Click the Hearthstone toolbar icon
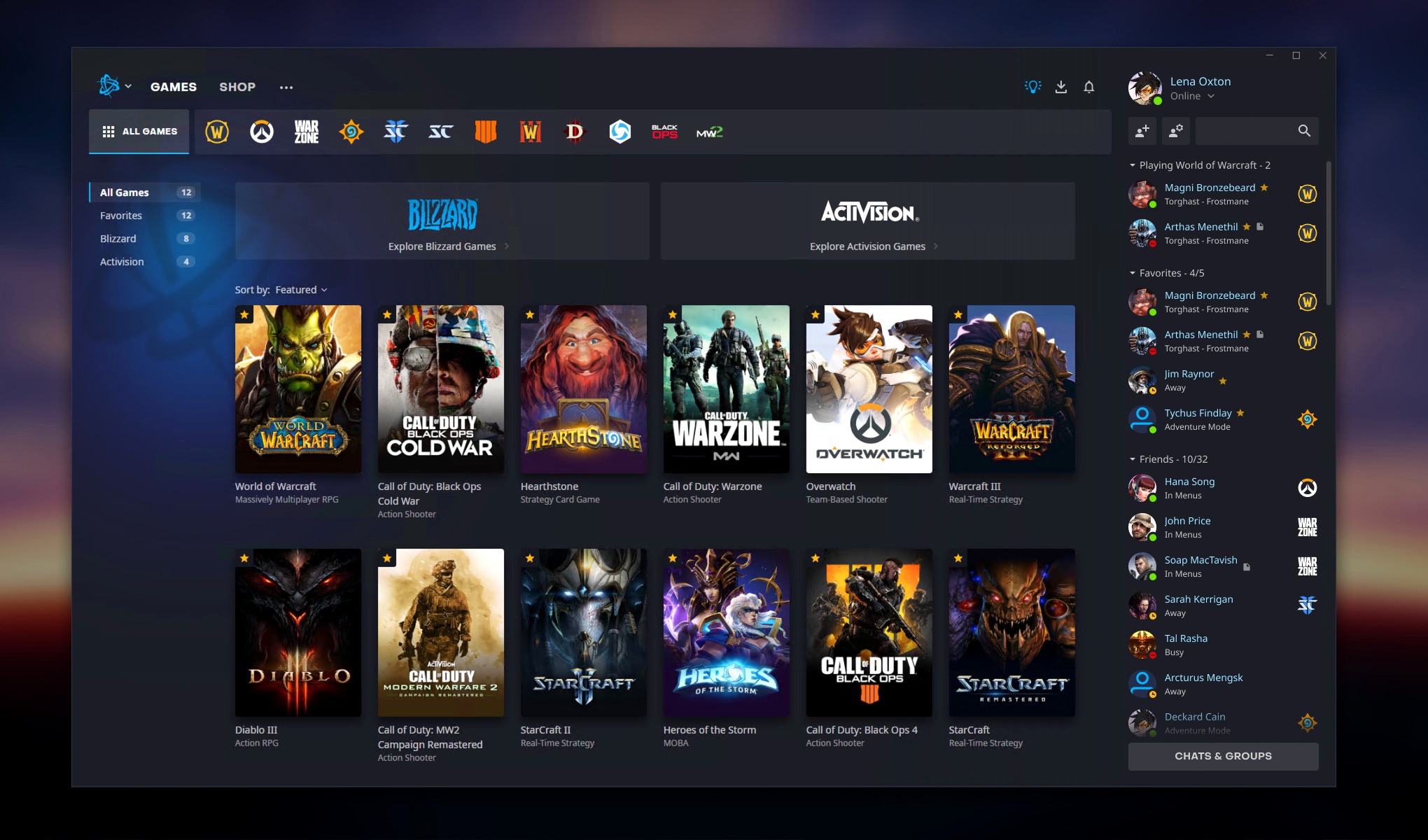 click(351, 131)
